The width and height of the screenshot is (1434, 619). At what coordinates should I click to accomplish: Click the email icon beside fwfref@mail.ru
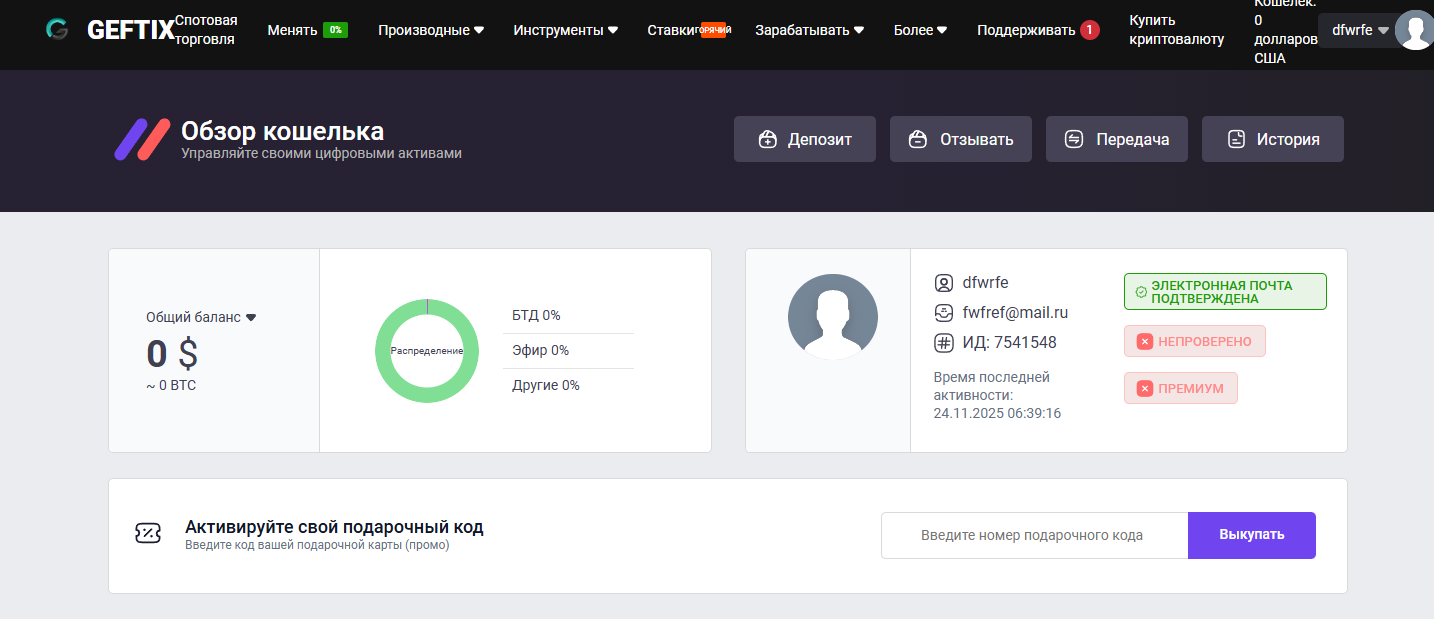(x=943, y=312)
